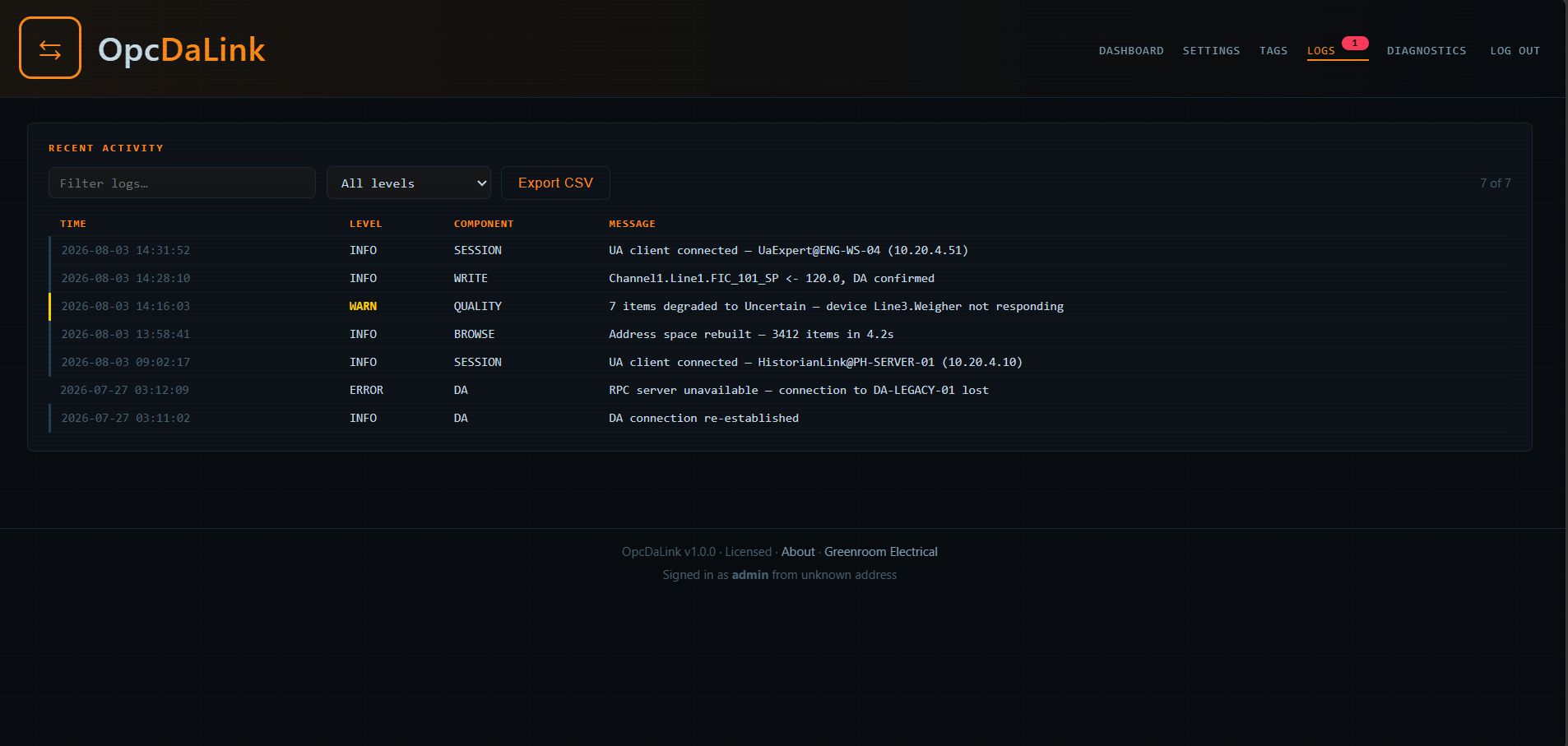
Task: Click the BROWSE component cell
Action: (x=475, y=334)
